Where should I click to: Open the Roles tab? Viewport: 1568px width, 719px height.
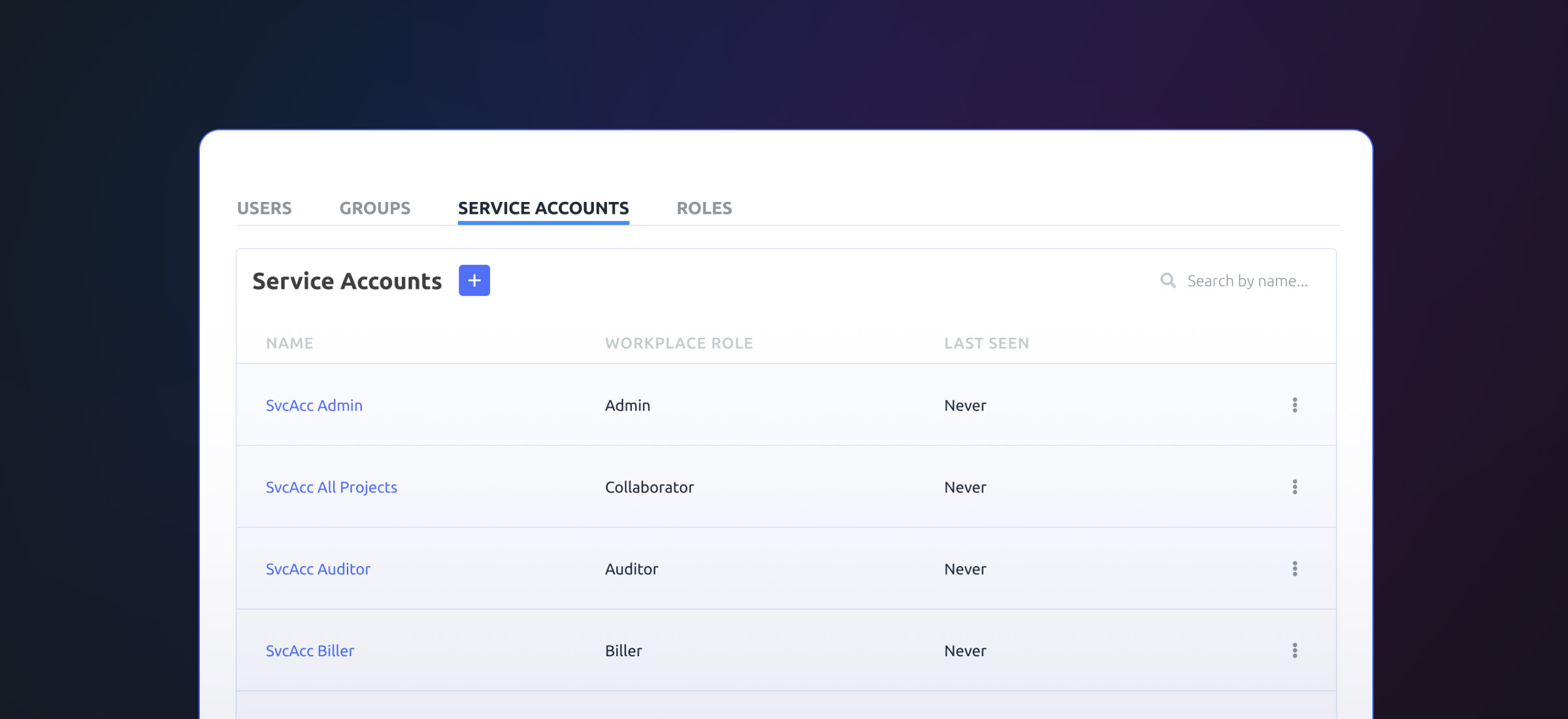click(x=704, y=208)
